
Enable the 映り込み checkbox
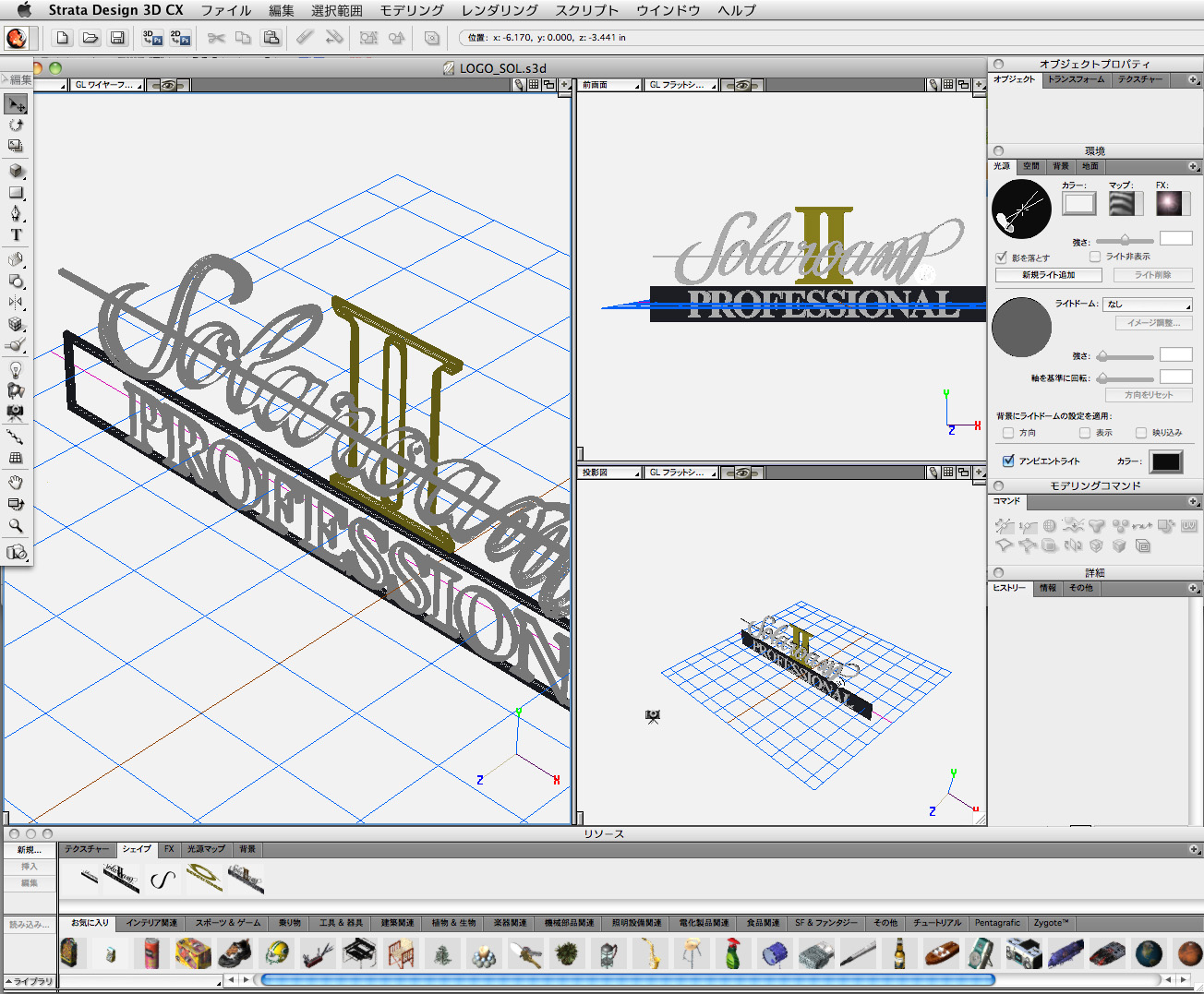[1141, 433]
